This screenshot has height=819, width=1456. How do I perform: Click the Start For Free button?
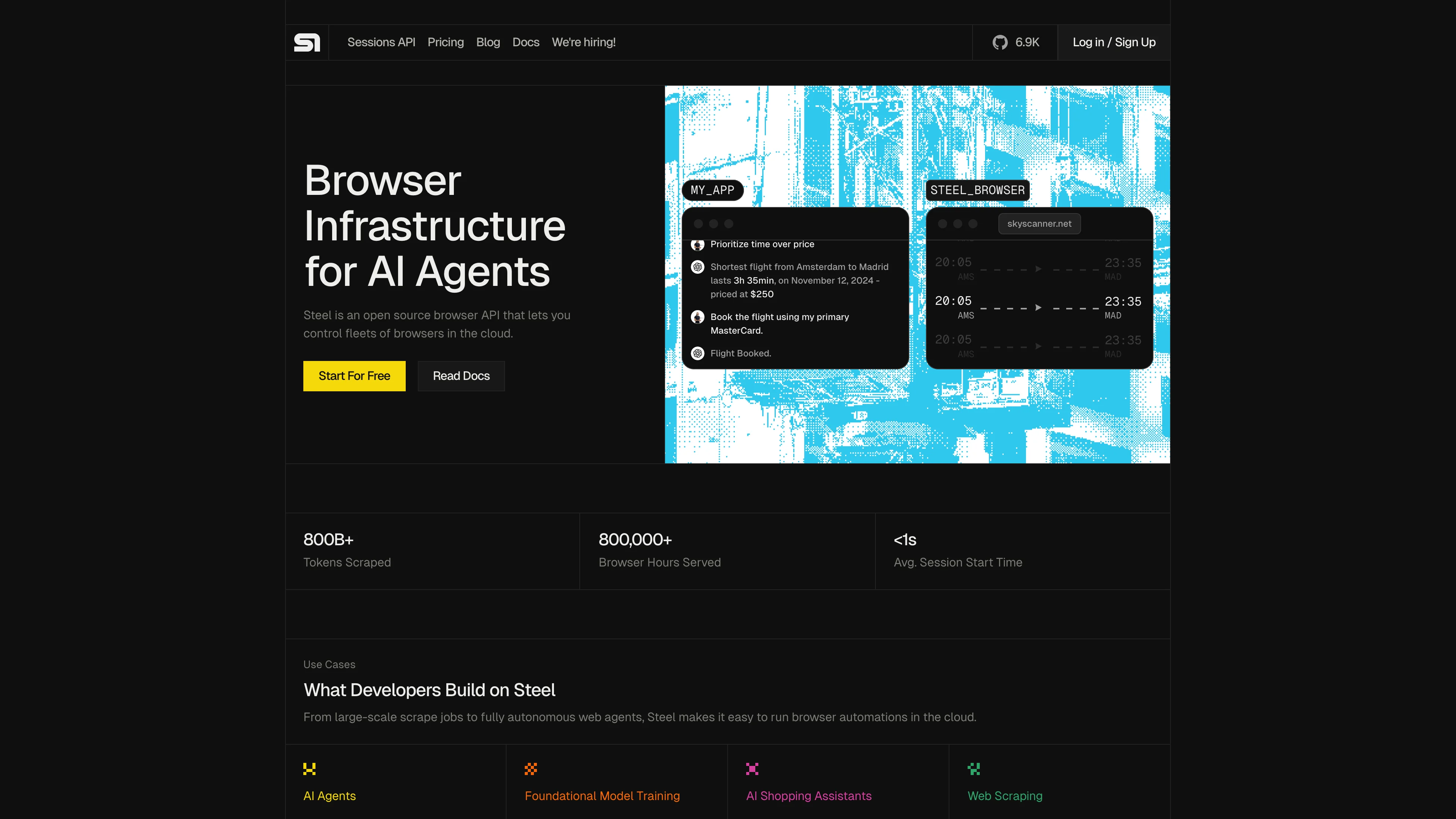tap(355, 376)
